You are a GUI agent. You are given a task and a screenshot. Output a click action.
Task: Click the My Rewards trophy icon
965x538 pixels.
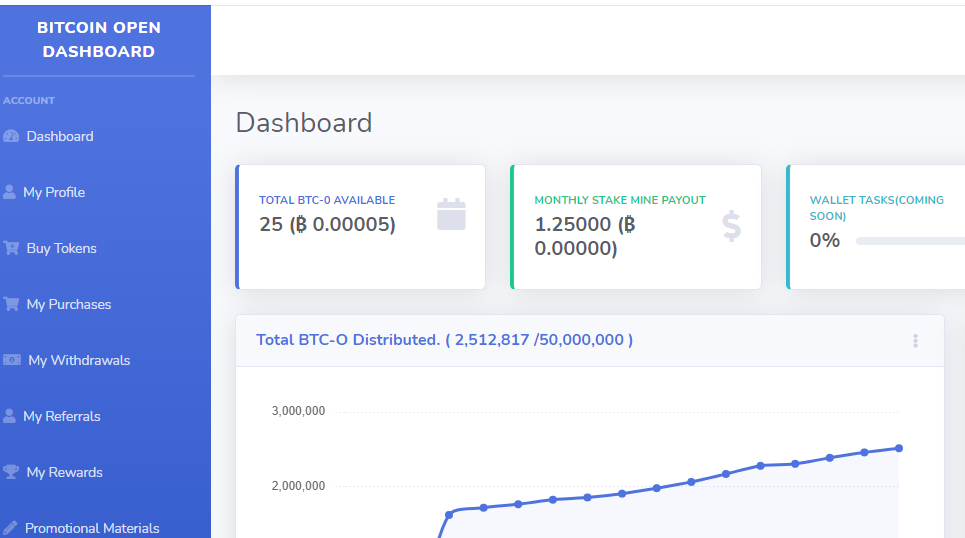click(x=10, y=472)
